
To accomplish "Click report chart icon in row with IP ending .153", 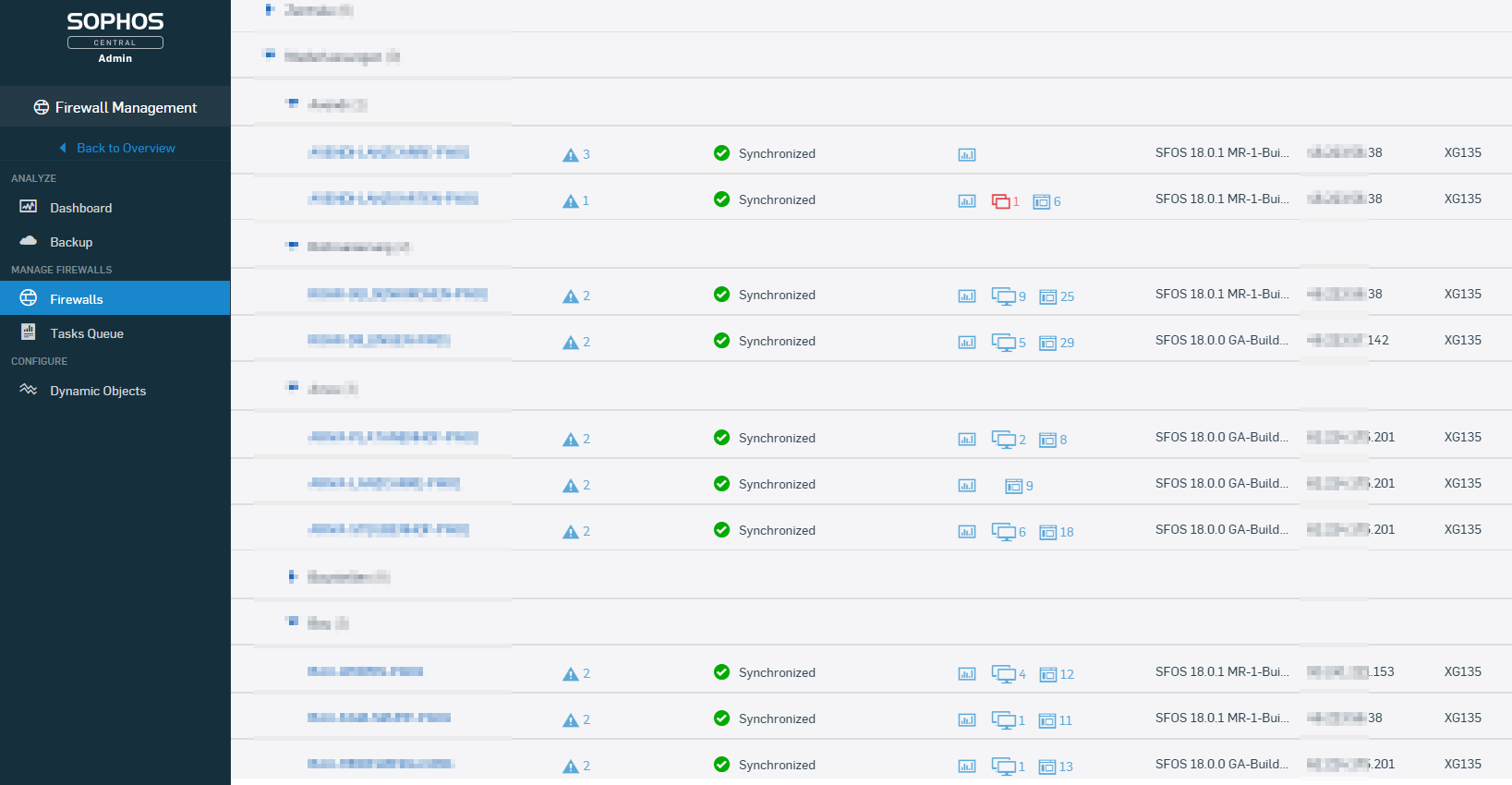I will coord(967,674).
